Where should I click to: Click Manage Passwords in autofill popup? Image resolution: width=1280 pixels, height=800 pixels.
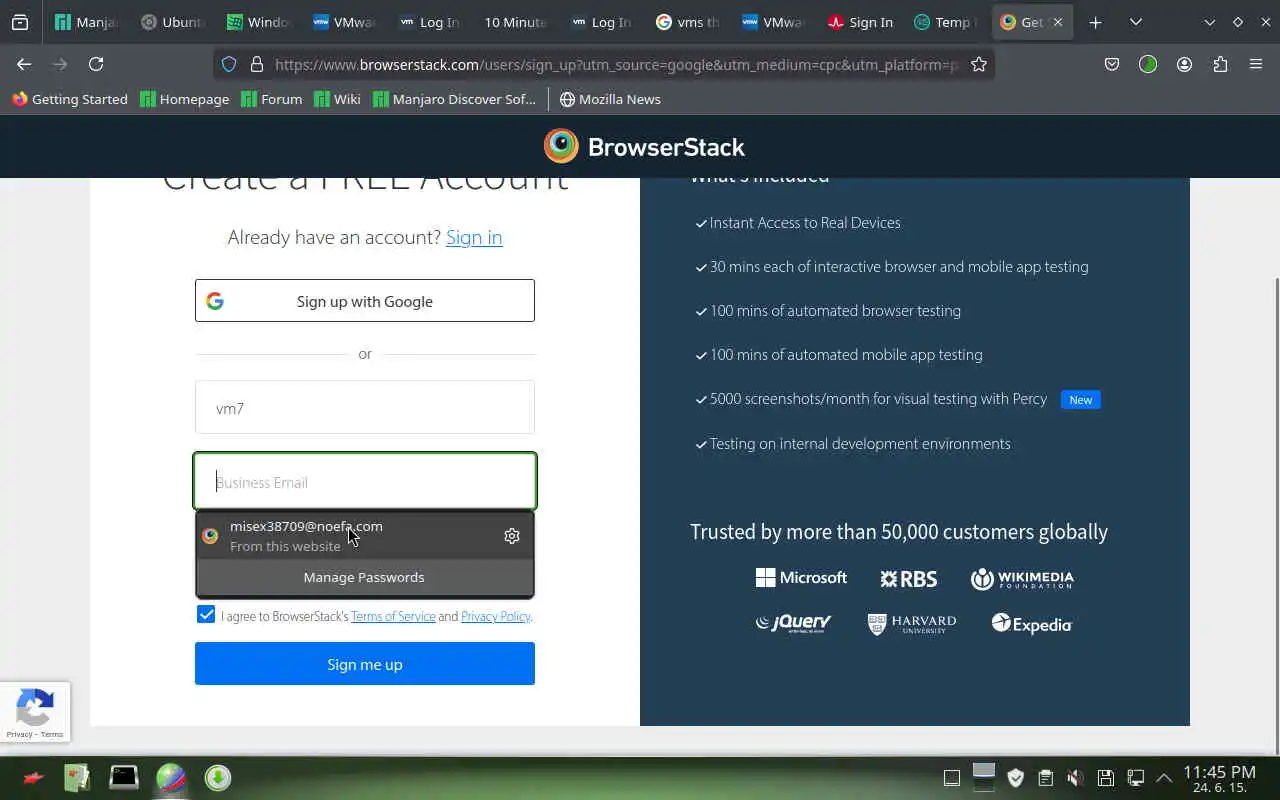coord(364,577)
